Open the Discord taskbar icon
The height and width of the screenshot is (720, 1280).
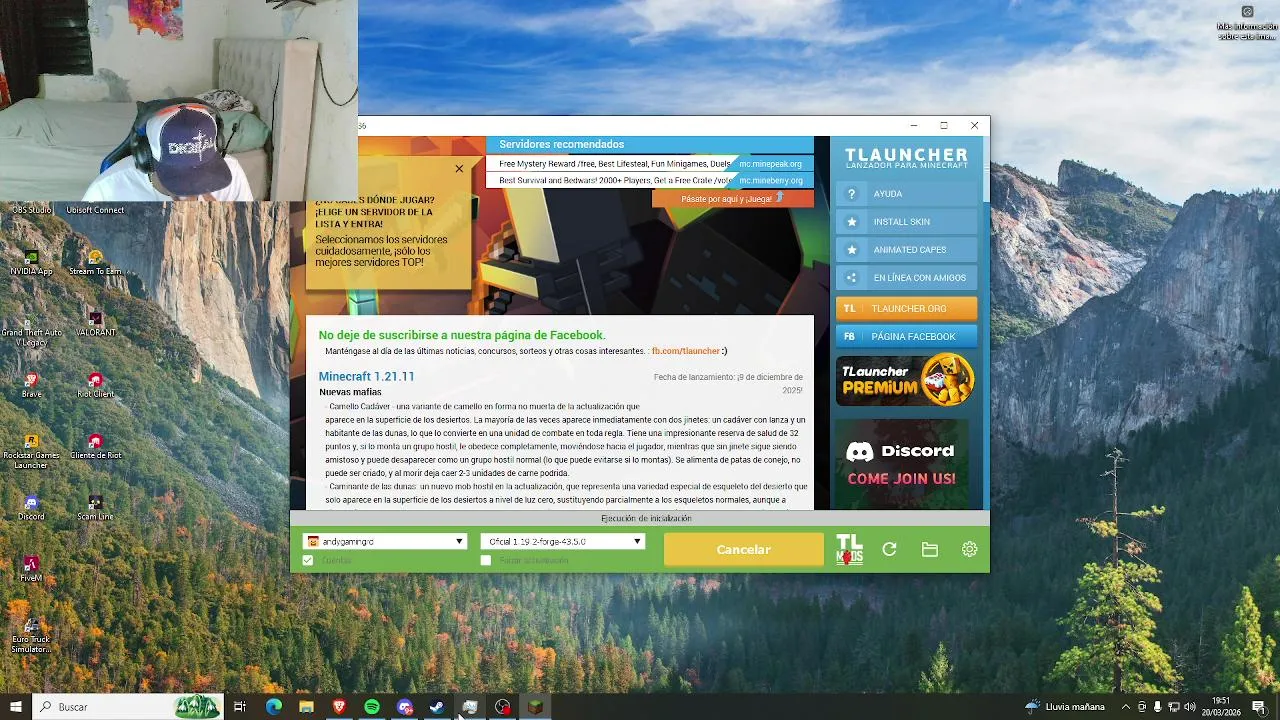pos(404,707)
